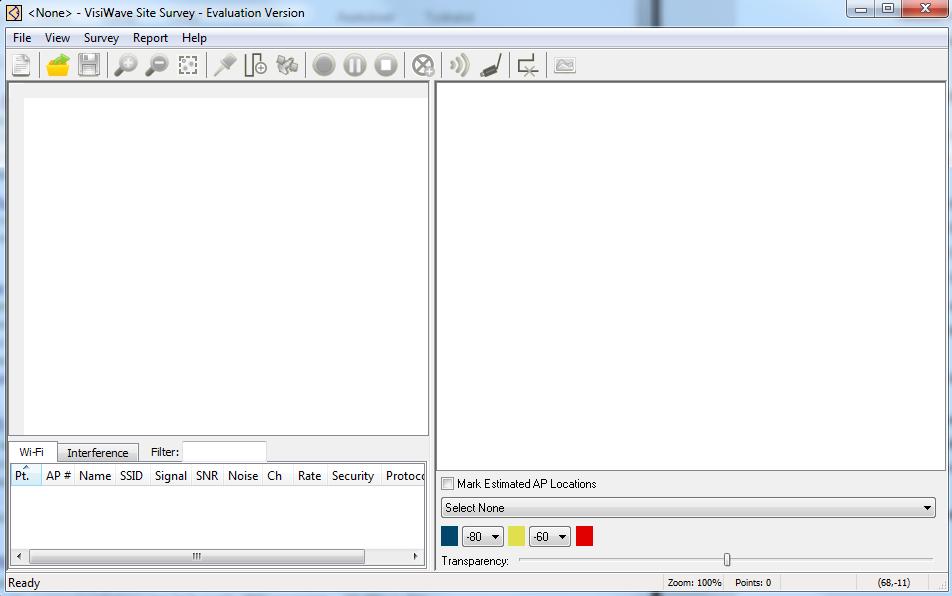This screenshot has width=952, height=596.
Task: Pause the survey capture
Action: [355, 65]
